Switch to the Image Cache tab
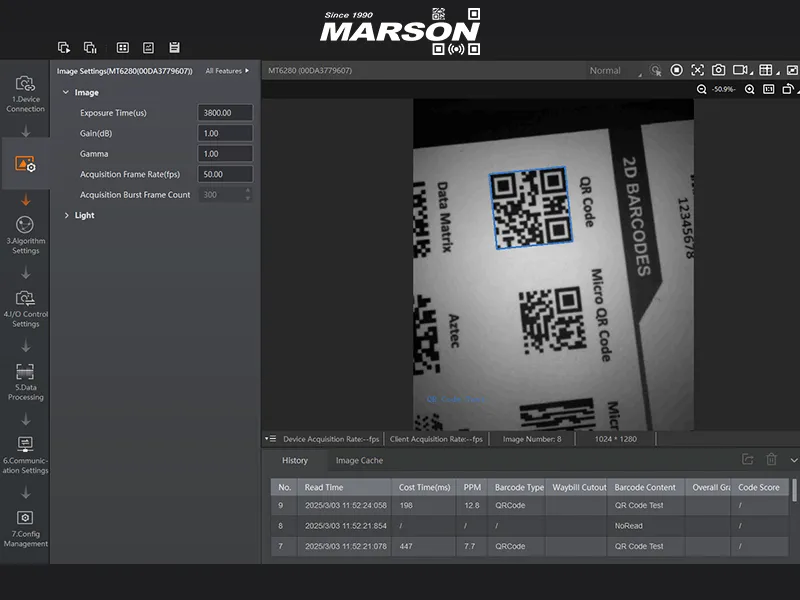This screenshot has width=800, height=600. point(359,460)
